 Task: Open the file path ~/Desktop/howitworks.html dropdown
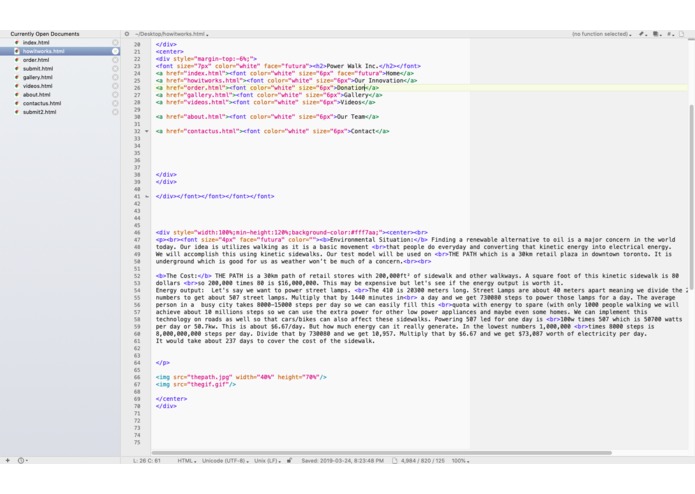pos(172,34)
